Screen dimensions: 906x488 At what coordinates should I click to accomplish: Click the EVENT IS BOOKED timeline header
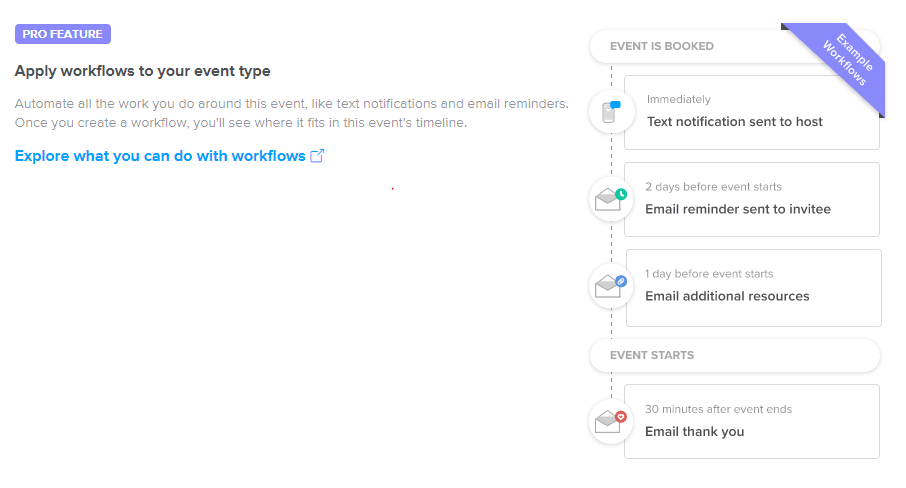coord(734,46)
